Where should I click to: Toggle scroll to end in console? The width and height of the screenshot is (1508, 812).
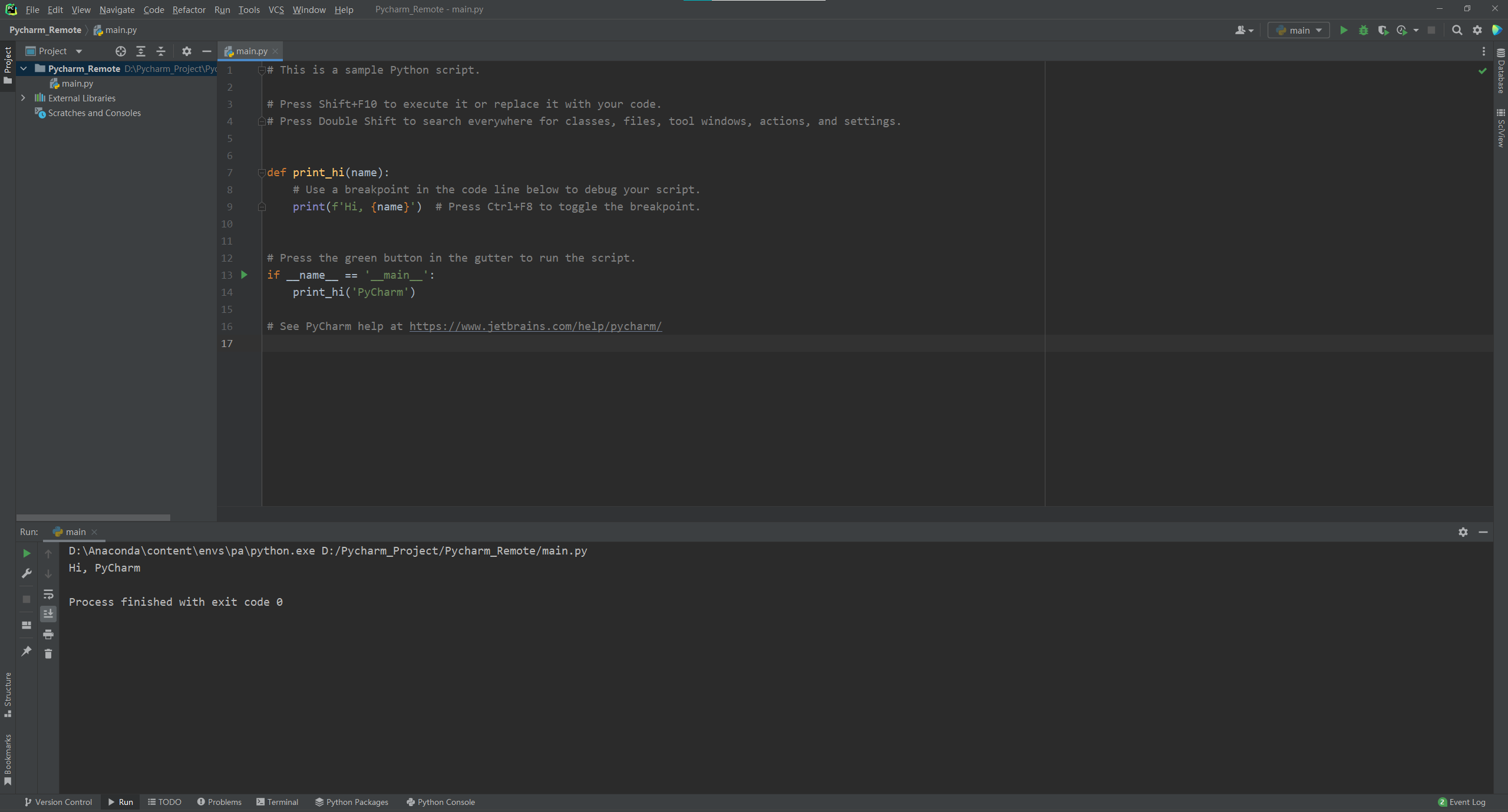48,613
